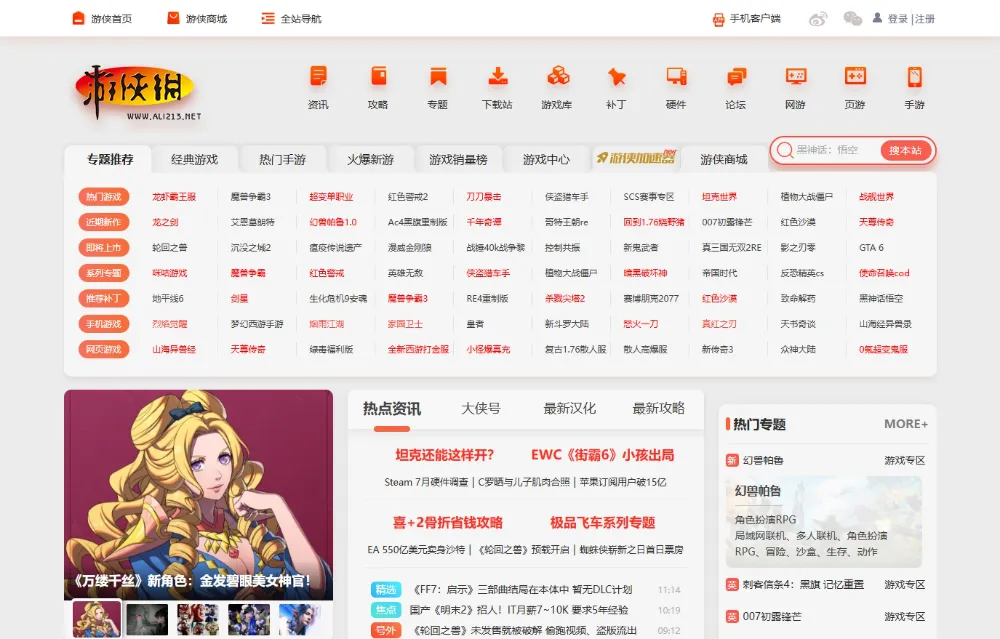
Task: Click the 推荐补丁 category button
Action: tap(104, 298)
